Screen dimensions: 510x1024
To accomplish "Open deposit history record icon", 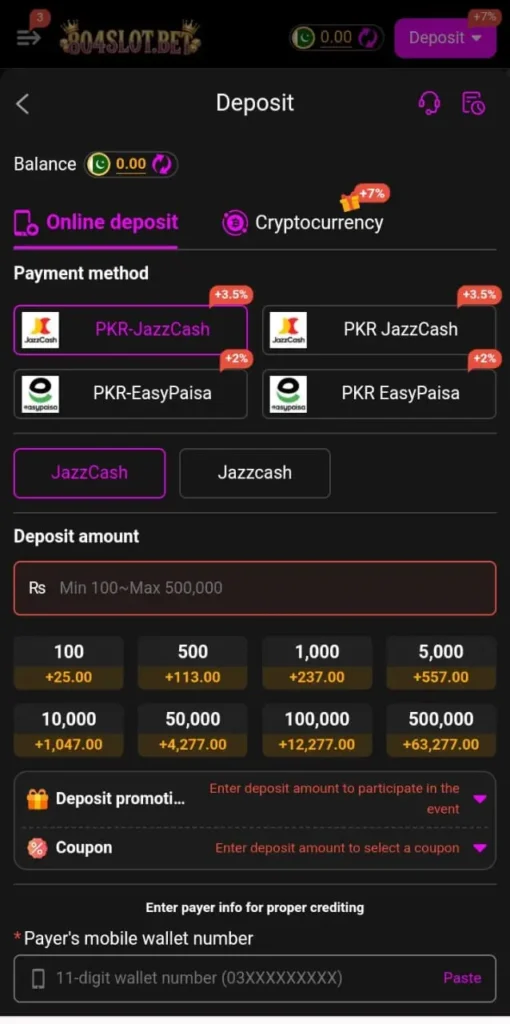I will click(473, 103).
